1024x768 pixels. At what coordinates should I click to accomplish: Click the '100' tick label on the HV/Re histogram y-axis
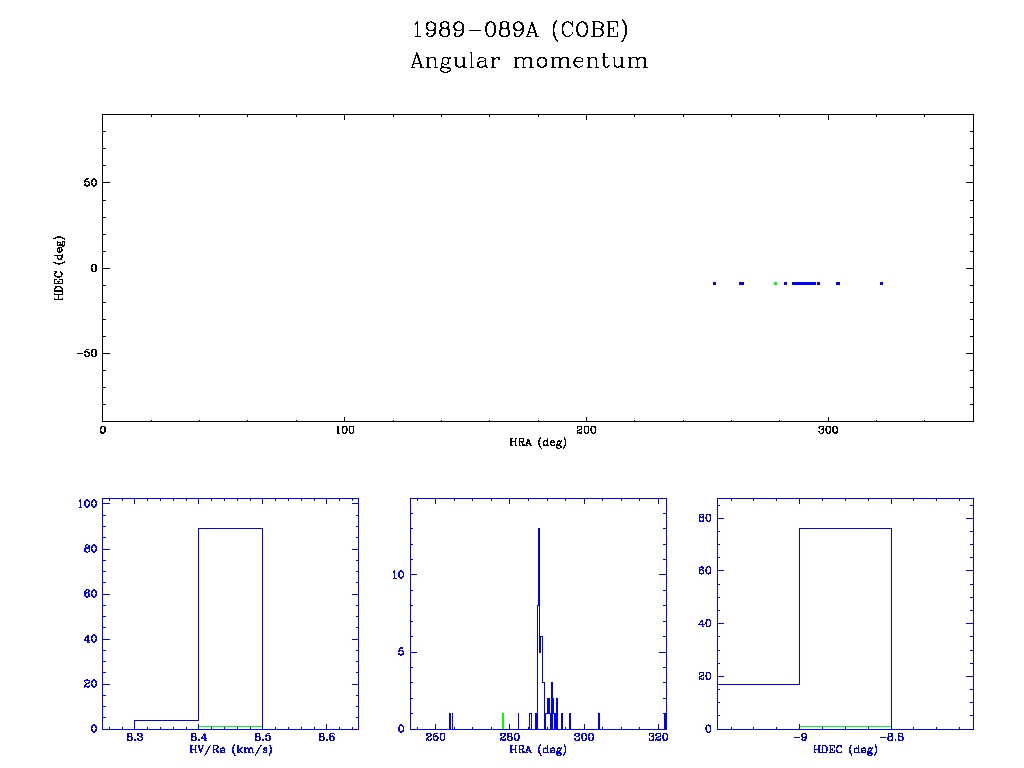coord(88,504)
